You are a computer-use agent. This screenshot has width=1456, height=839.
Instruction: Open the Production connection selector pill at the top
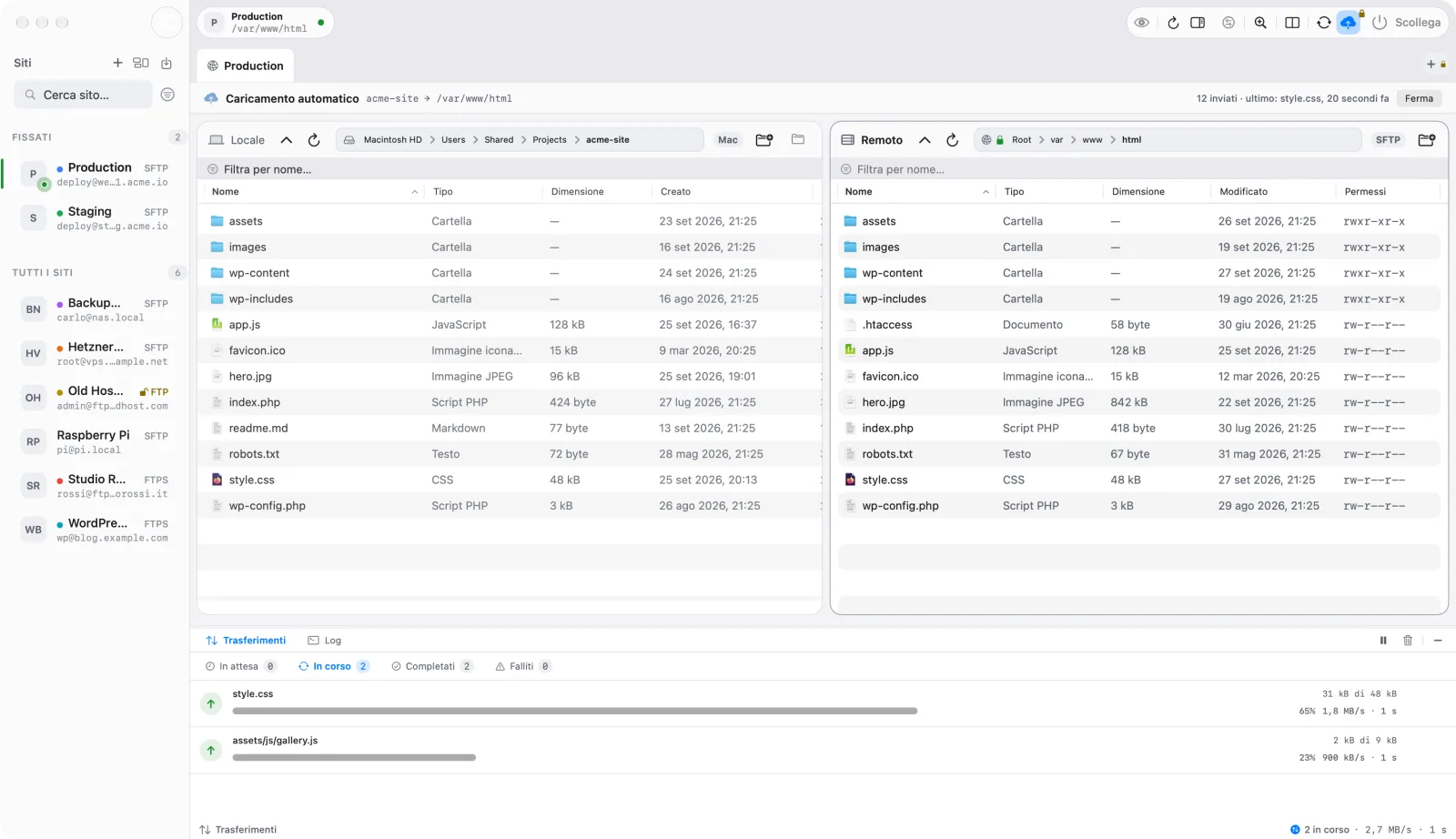[x=266, y=23]
